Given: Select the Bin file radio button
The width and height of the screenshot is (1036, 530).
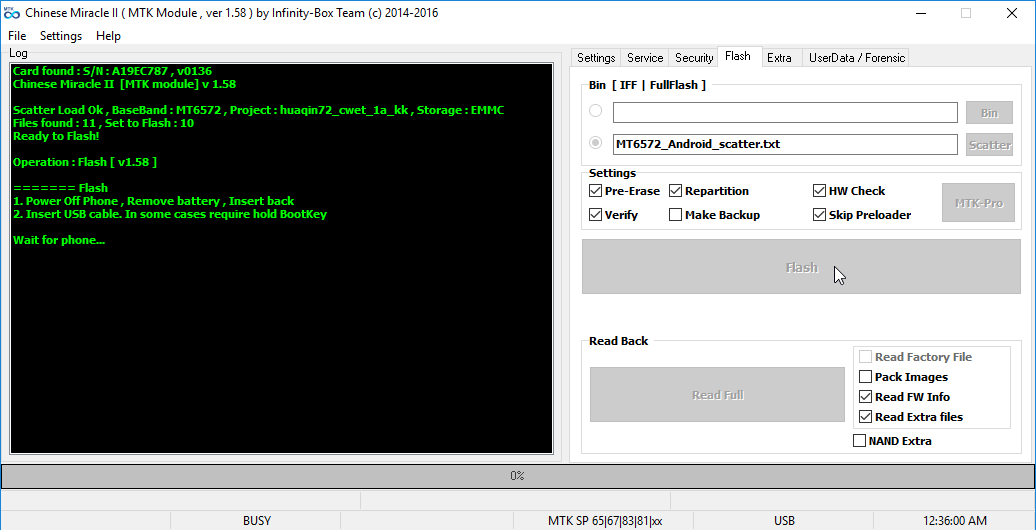Looking at the screenshot, I should tap(595, 111).
